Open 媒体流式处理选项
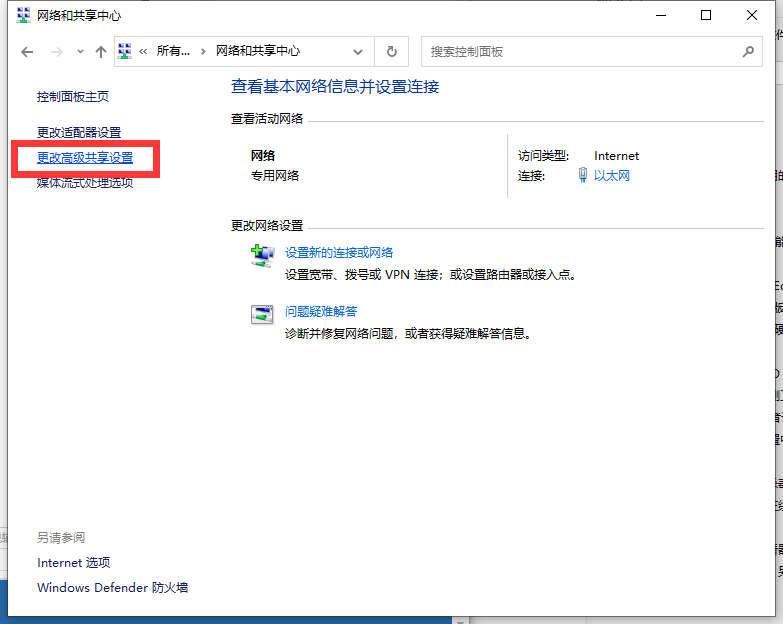783x624 pixels. pyautogui.click(x=85, y=183)
